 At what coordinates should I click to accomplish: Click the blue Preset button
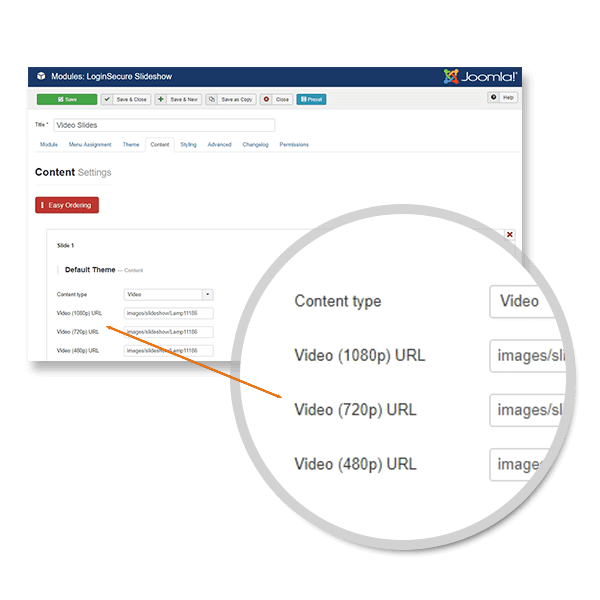click(x=311, y=99)
